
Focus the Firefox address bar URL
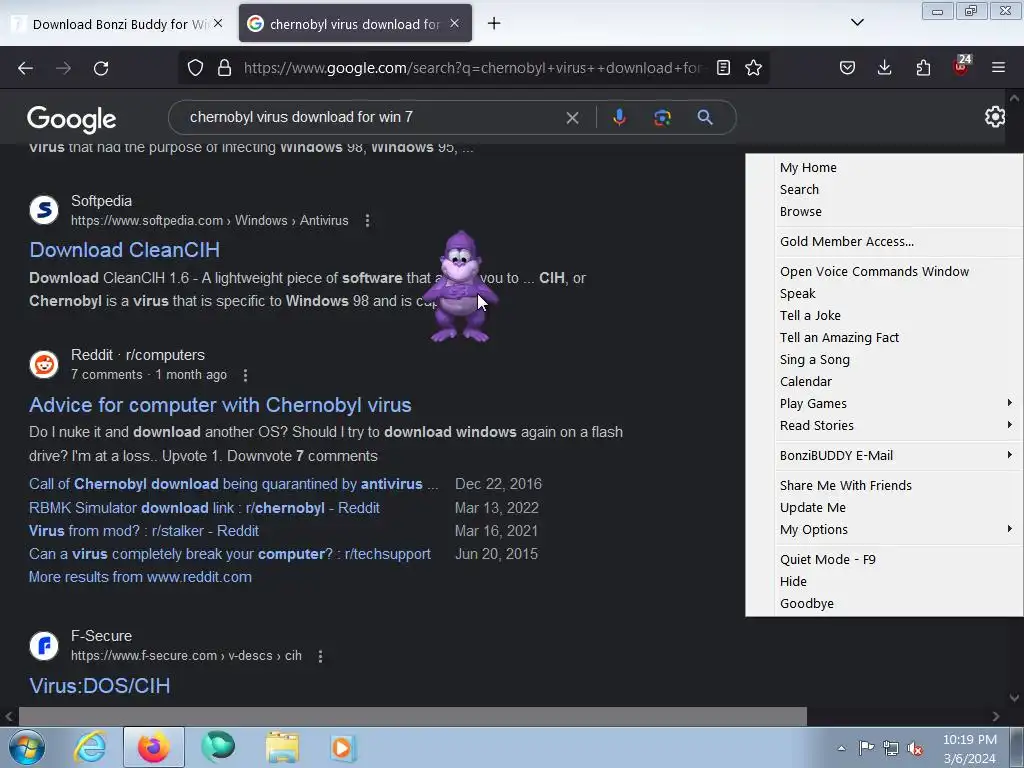[474, 68]
